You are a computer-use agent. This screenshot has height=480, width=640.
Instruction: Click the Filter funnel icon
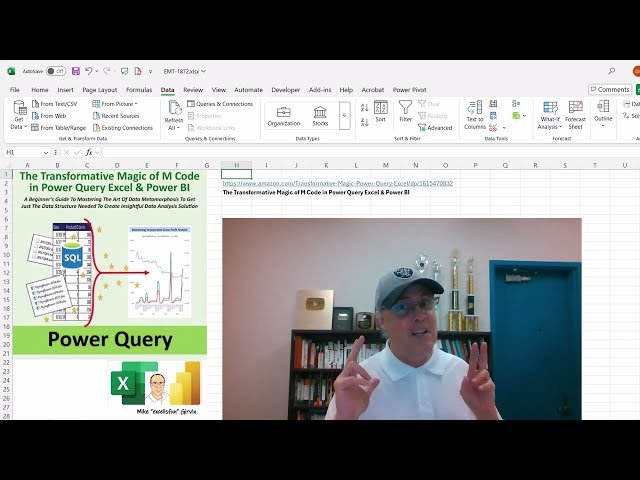coord(405,111)
